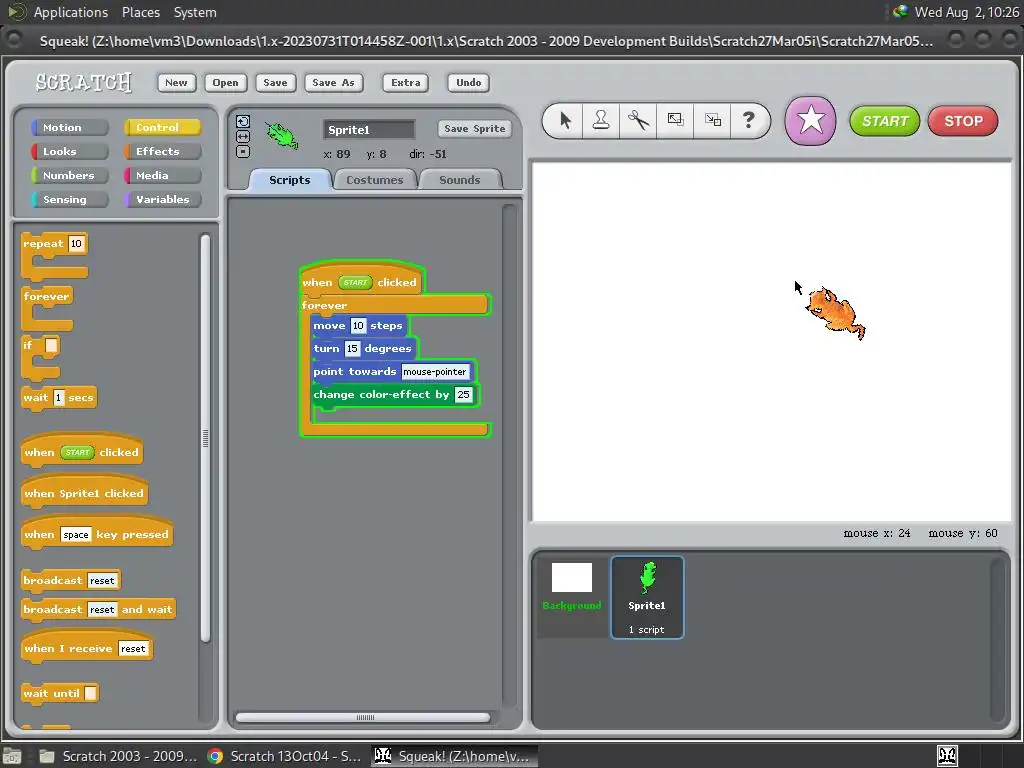Open the space key dropdown in palette block
The image size is (1024, 768).
pos(76,534)
